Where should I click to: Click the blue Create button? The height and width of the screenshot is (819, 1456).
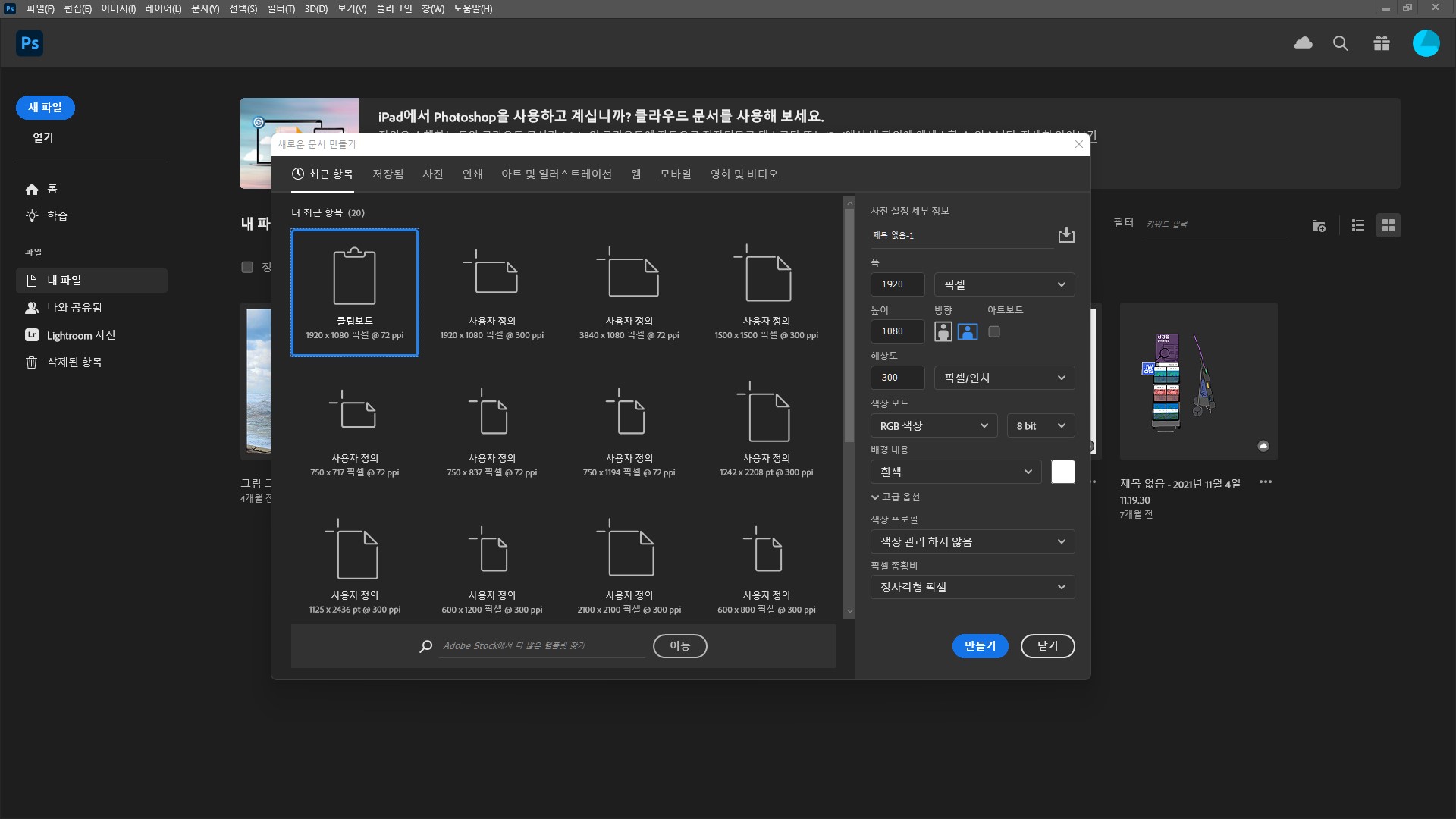coord(980,646)
